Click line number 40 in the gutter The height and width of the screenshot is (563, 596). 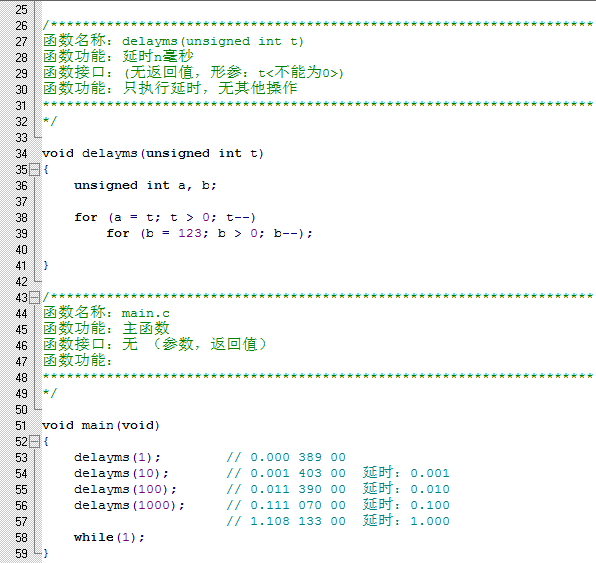coord(22,250)
